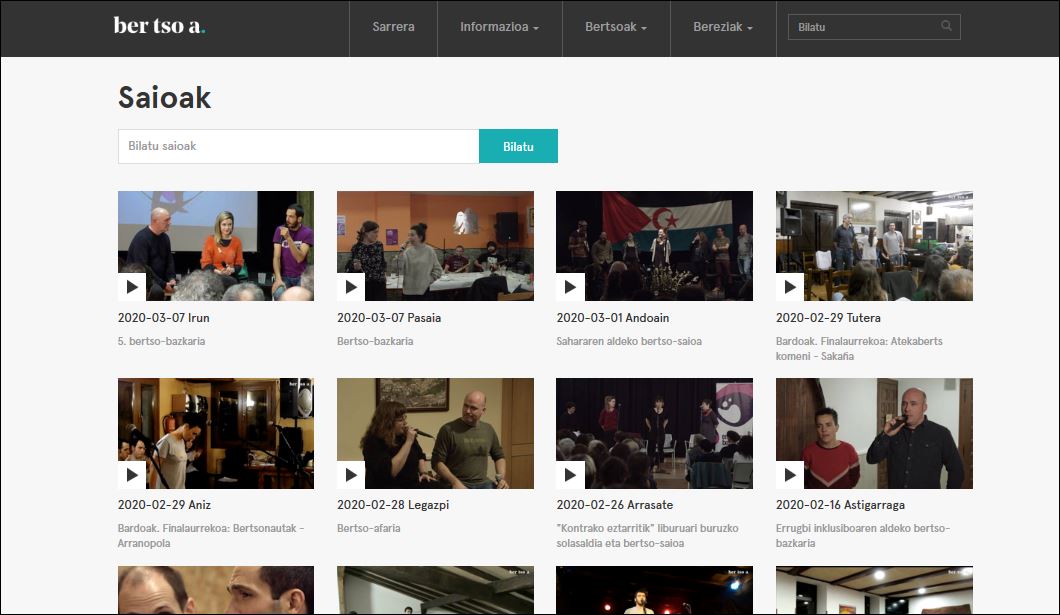Click the 'Bertso-bazkaria' description under Pasaia
1060x615 pixels.
375,341
